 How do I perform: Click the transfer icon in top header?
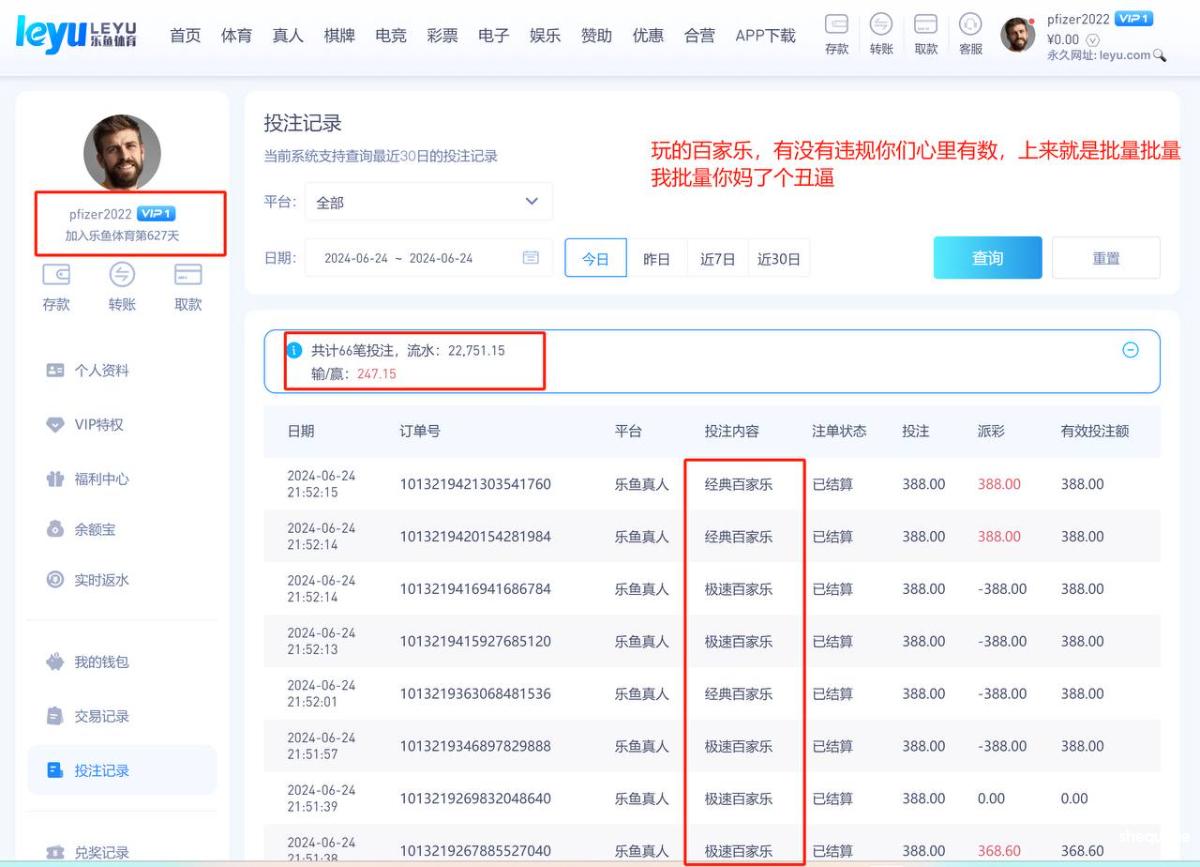(x=881, y=25)
